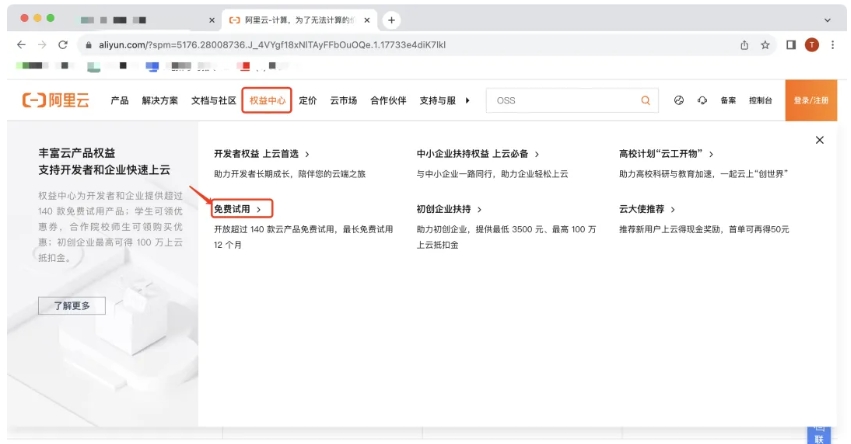Image resolution: width=851 pixels, height=444 pixels.
Task: Open the 文档与社区 menu
Action: (213, 100)
